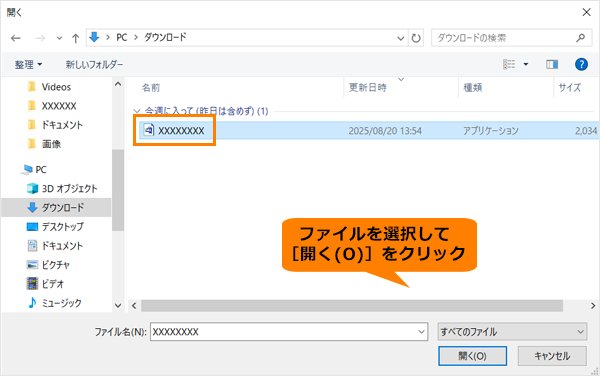Viewport: 600px width, 376px height.
Task: Click the 2025/08/20 13:54 date cell
Action: coord(385,131)
